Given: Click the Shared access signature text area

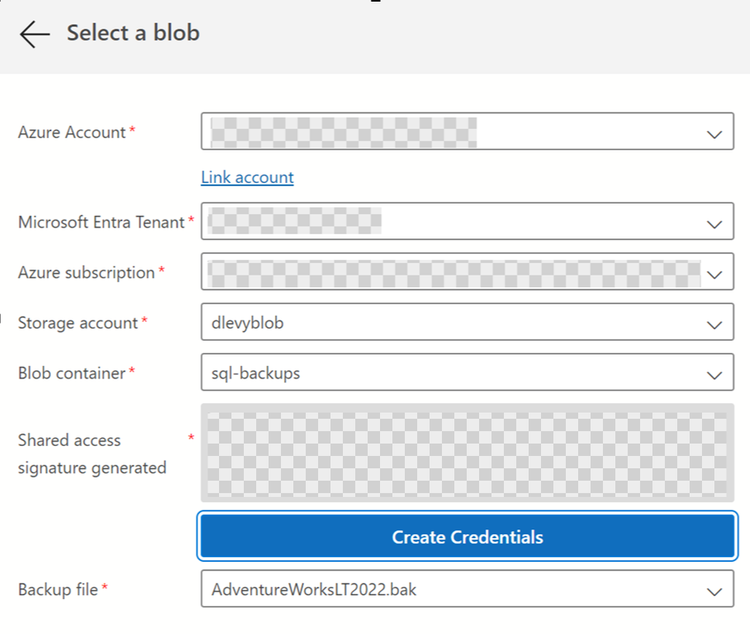Looking at the screenshot, I should [x=468, y=453].
